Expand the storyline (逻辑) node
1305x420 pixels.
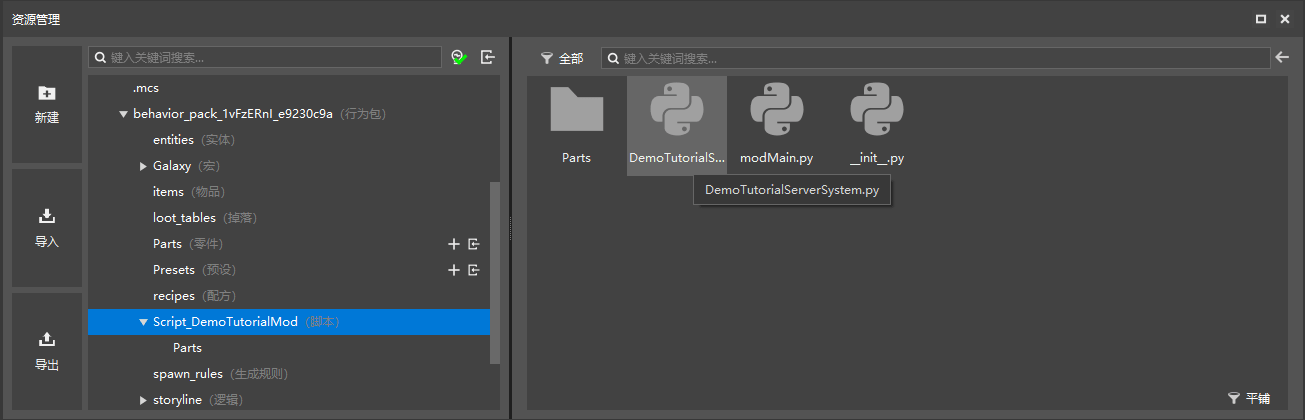(x=143, y=400)
